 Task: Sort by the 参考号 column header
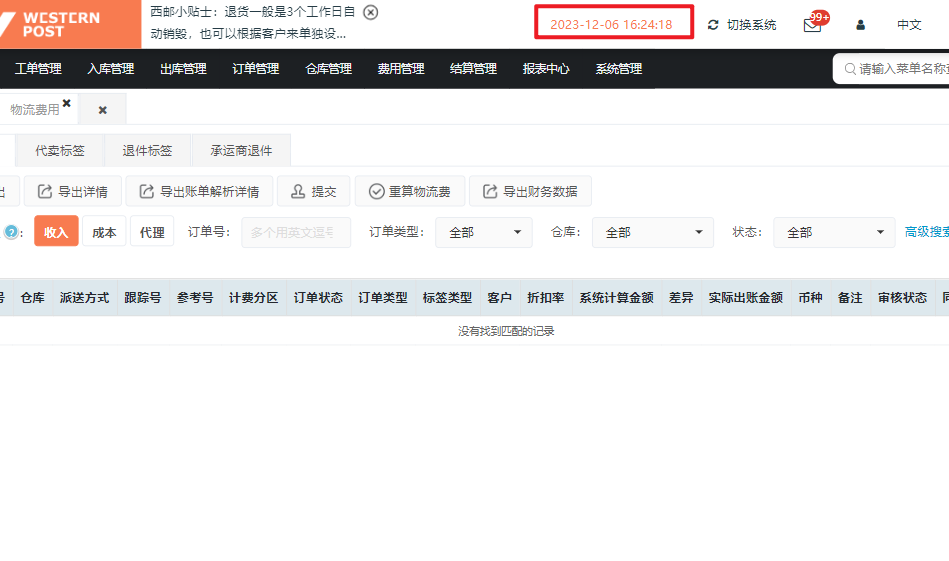tap(195, 298)
